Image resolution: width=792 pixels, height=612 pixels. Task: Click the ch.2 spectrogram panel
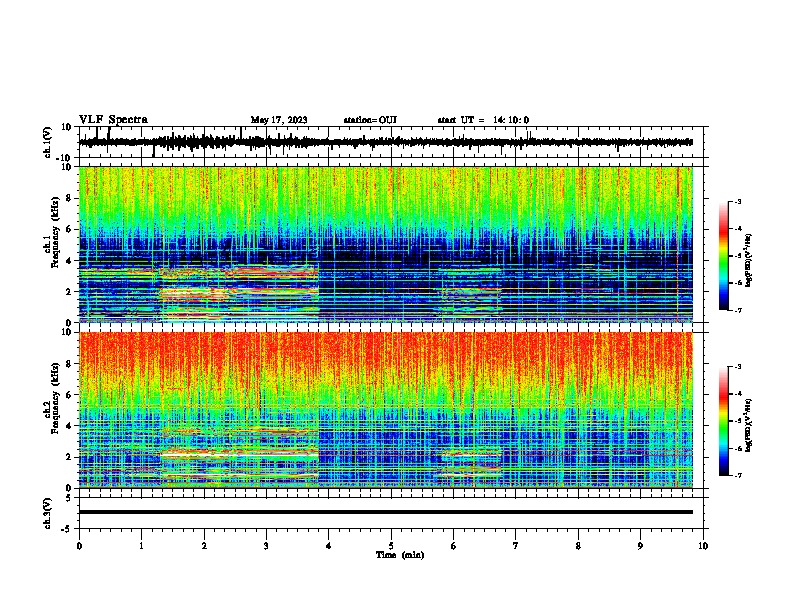click(x=386, y=410)
